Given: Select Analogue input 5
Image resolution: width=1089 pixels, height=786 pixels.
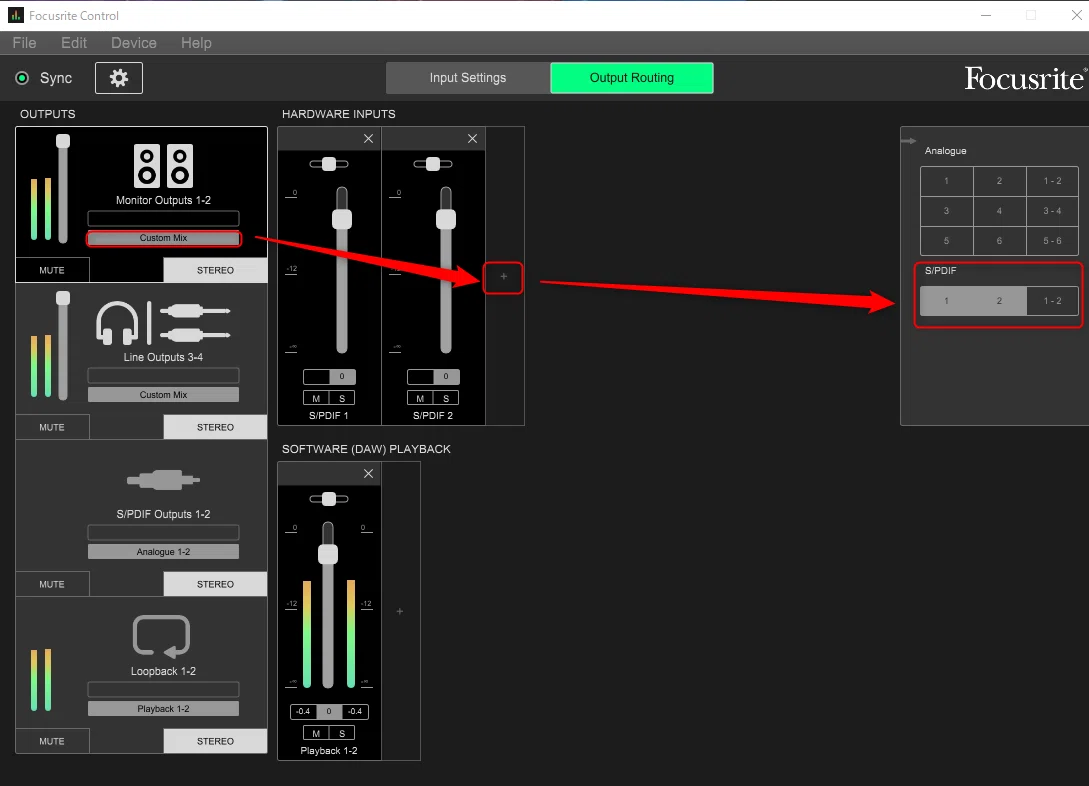Looking at the screenshot, I should click(947, 241).
